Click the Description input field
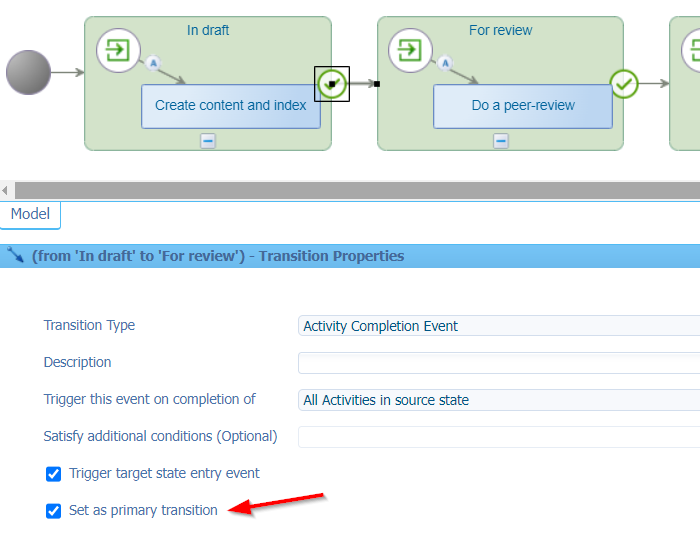This screenshot has height=550, width=700. tap(498, 363)
